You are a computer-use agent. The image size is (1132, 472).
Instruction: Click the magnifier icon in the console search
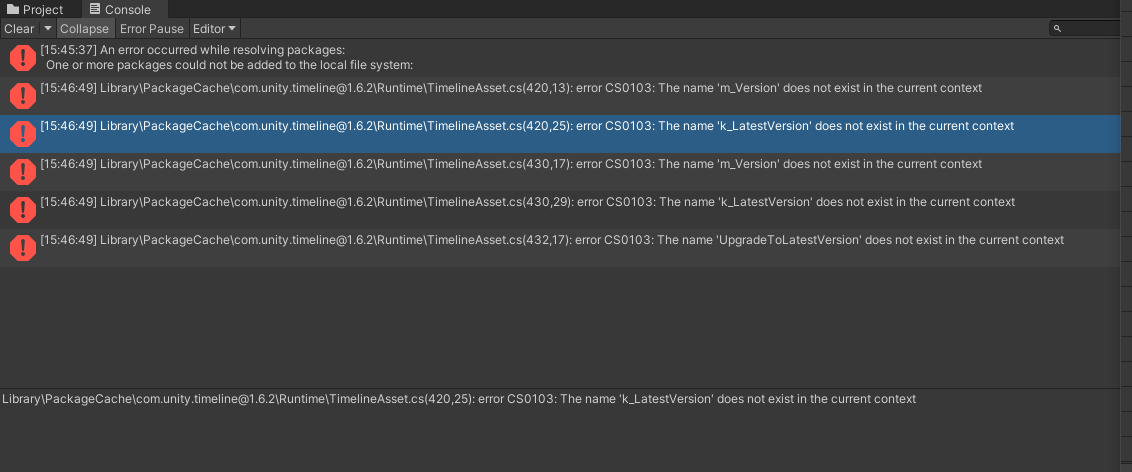pos(1057,29)
